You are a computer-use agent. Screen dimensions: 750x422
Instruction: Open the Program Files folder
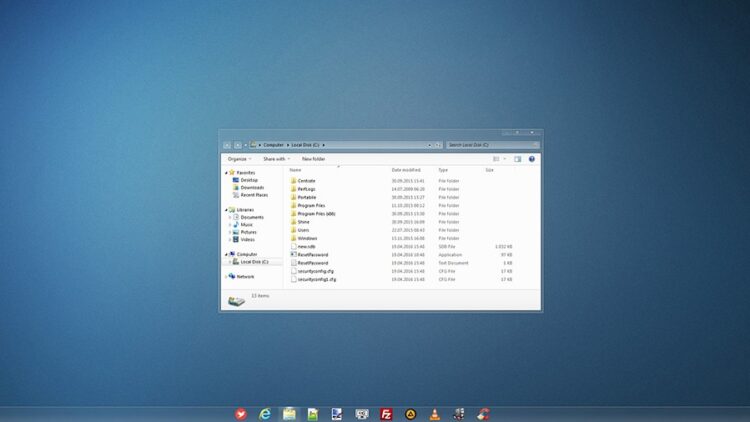[x=311, y=205]
